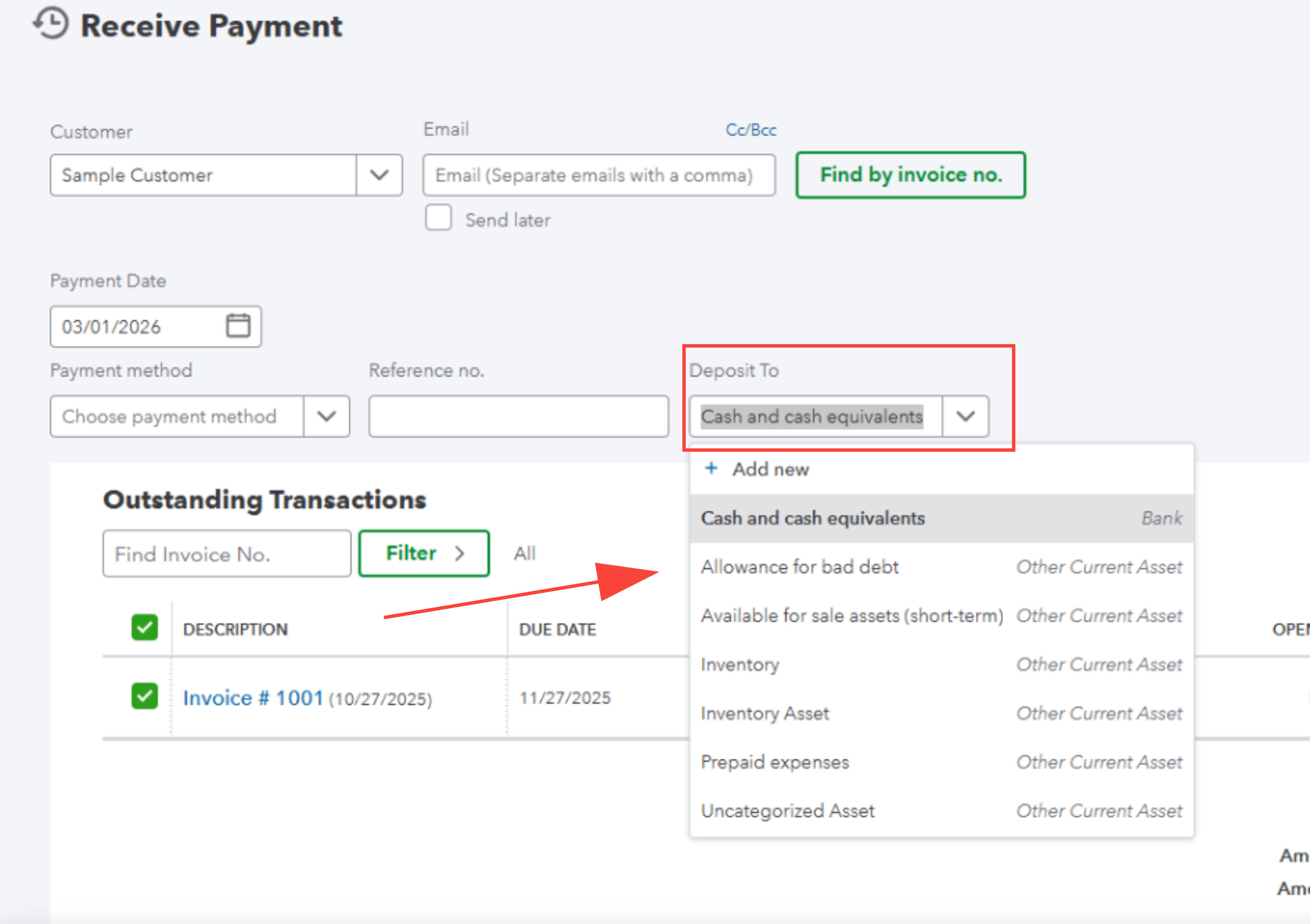1310x924 pixels.
Task: Open the Payment Date calendar picker icon
Action: (x=238, y=325)
